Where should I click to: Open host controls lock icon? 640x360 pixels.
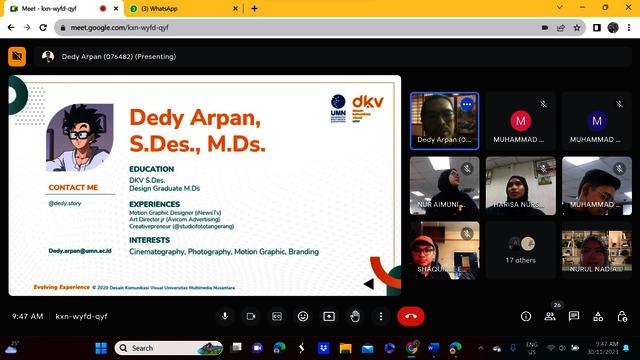tap(622, 316)
